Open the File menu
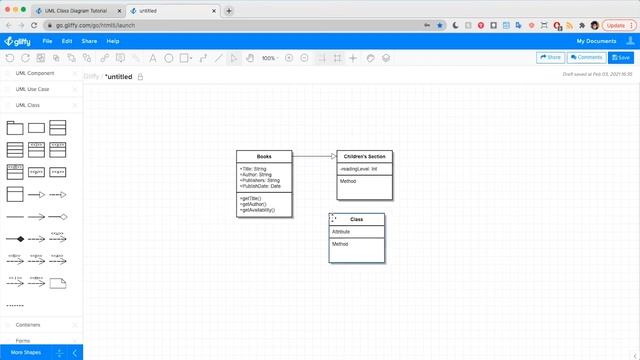Screen dimensions: 640x360 [x=47, y=41]
